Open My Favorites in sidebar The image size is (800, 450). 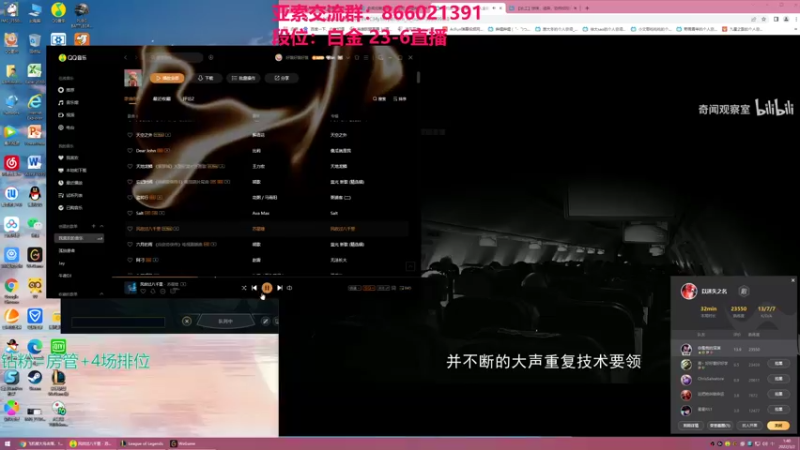coord(68,158)
